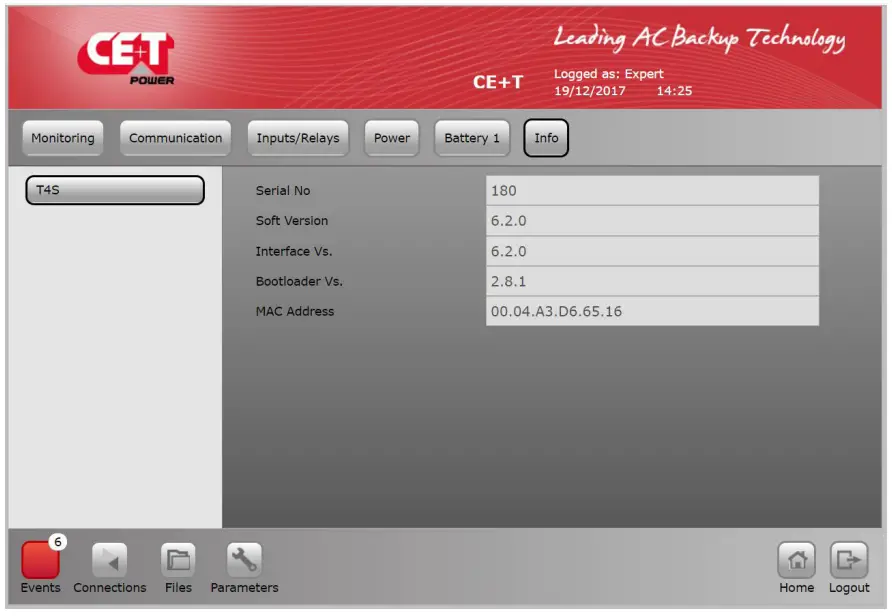Open the Inputs/Relays tab

pyautogui.click(x=298, y=138)
